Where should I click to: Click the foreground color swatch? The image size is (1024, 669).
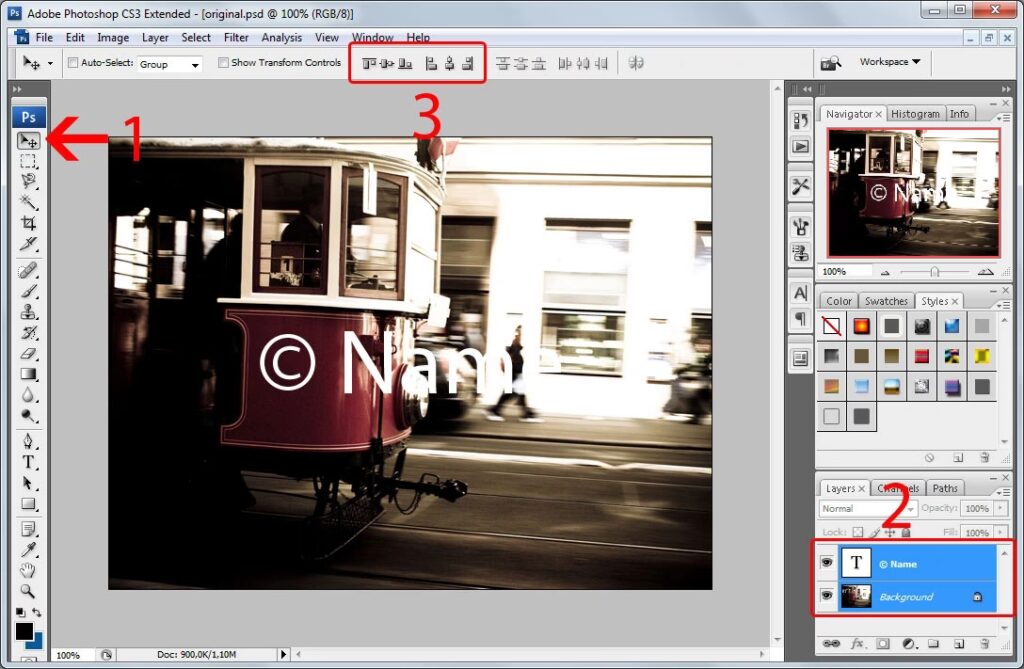pos(24,631)
